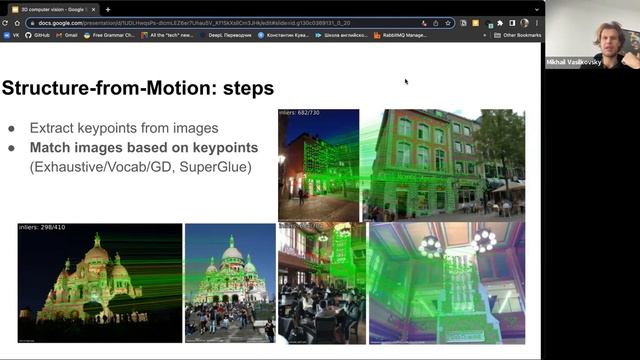Open the Other Bookmarks folder
The width and height of the screenshot is (640, 360).
coord(518,36)
